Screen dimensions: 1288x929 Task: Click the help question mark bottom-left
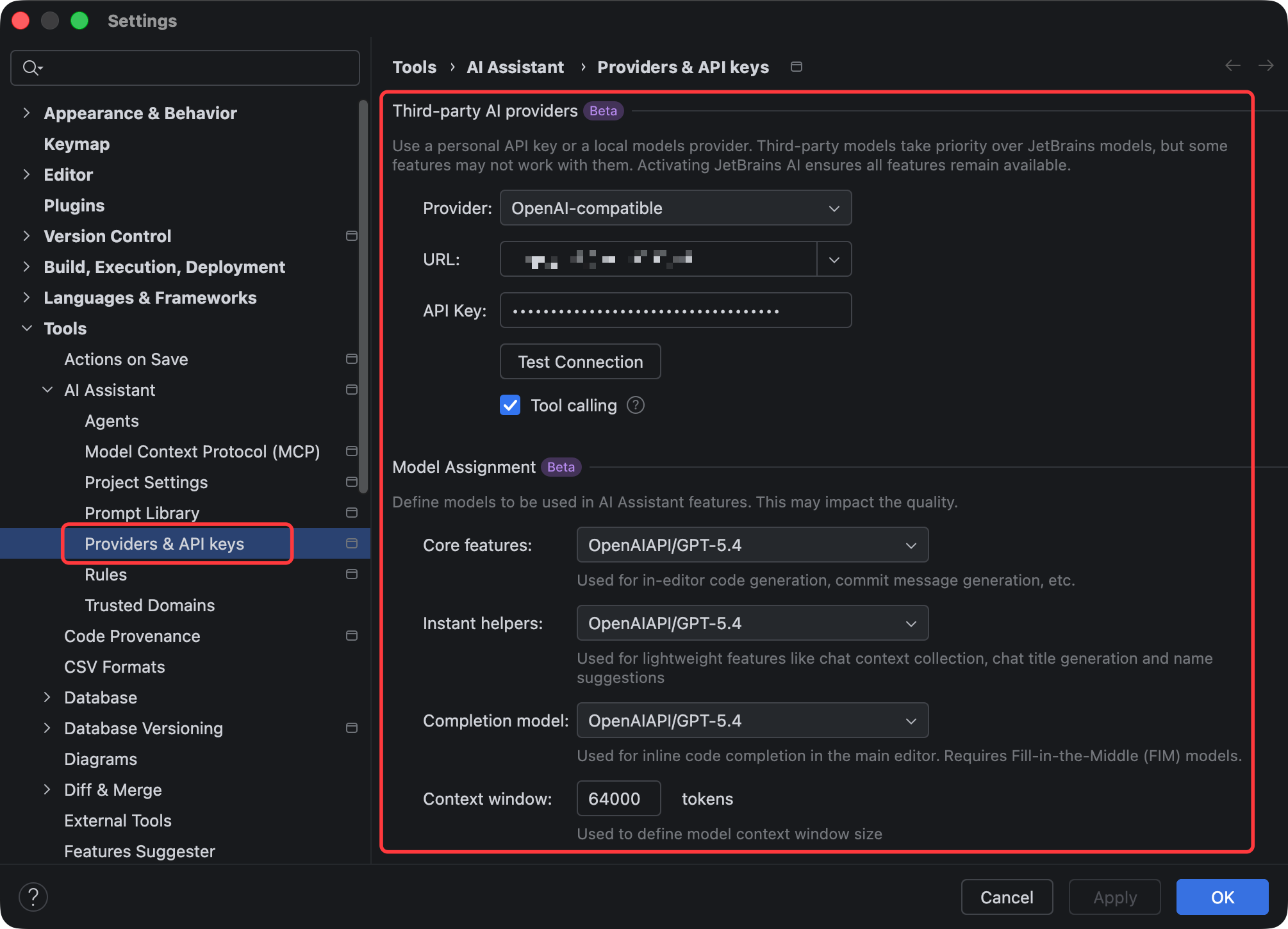tap(33, 896)
